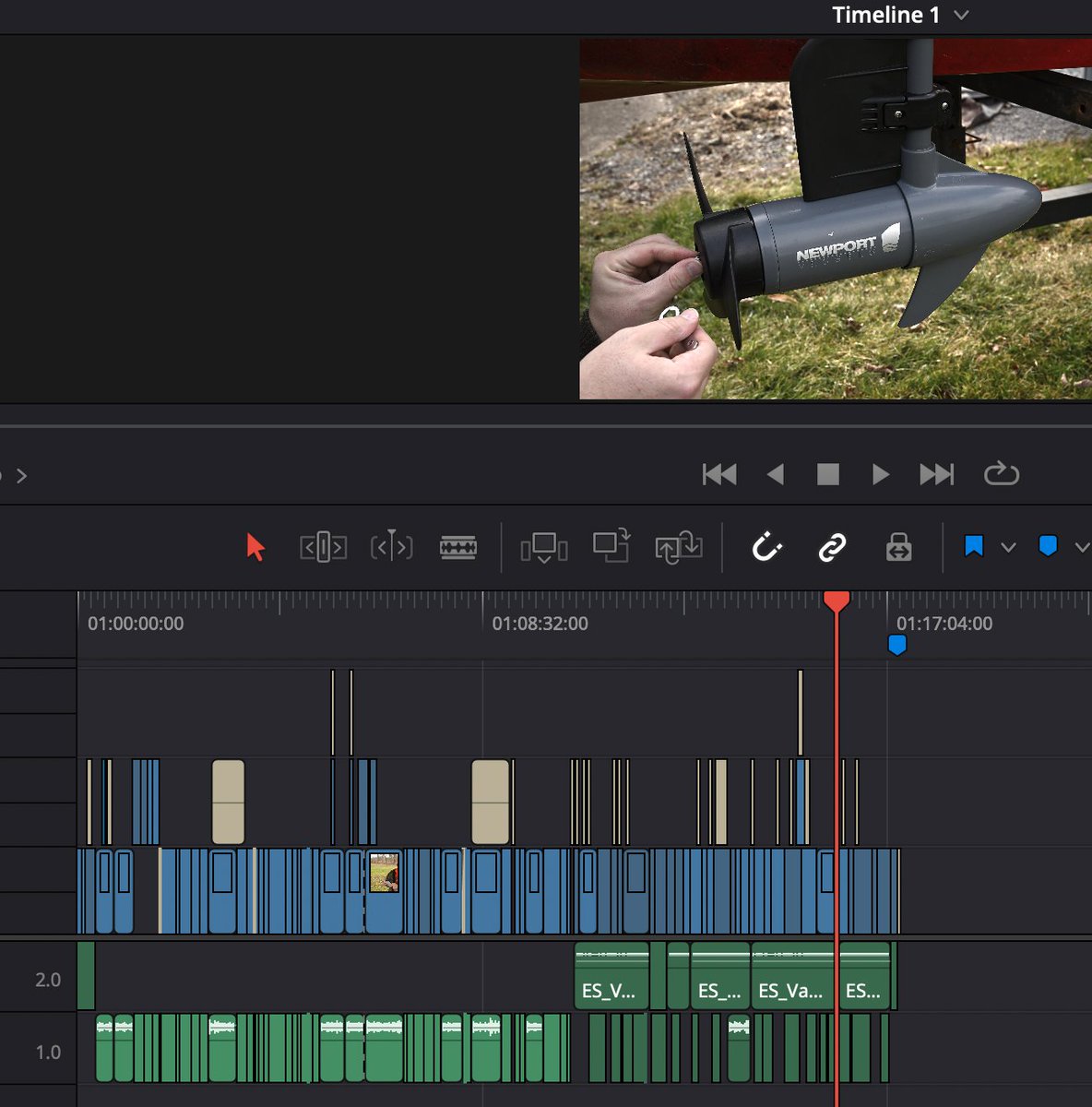
Task: Open the flag color dropdown arrow
Action: 1008,547
